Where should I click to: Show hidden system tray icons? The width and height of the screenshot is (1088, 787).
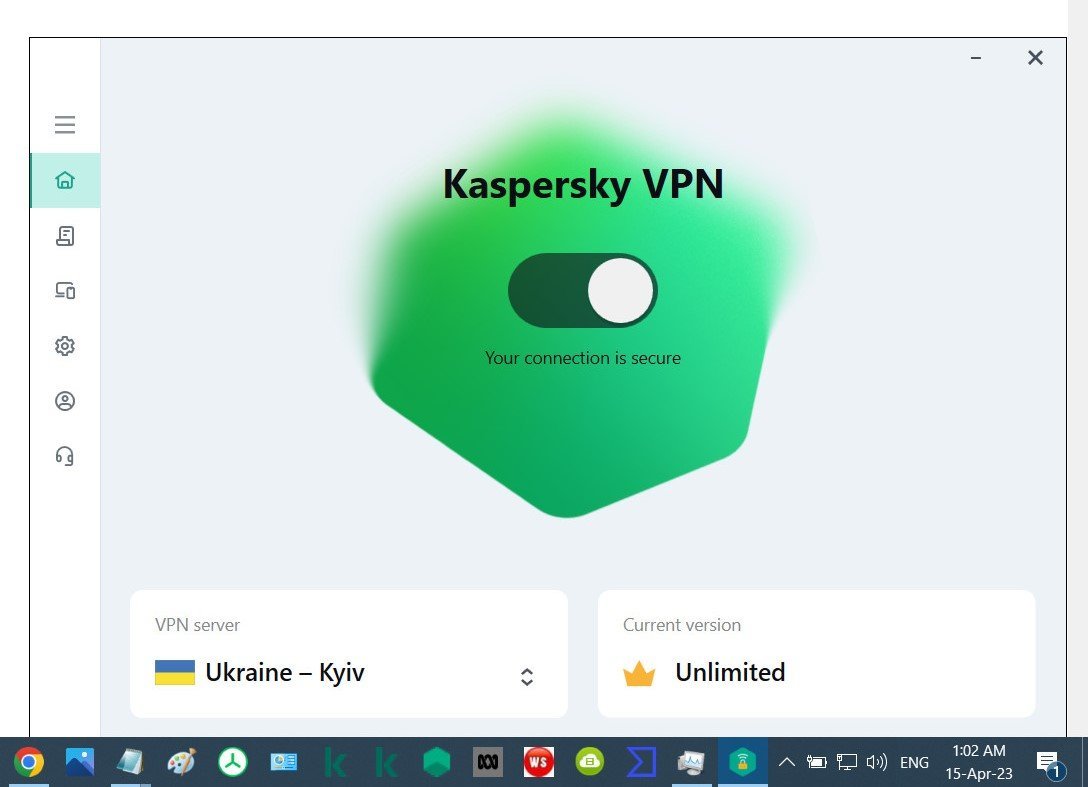click(786, 763)
